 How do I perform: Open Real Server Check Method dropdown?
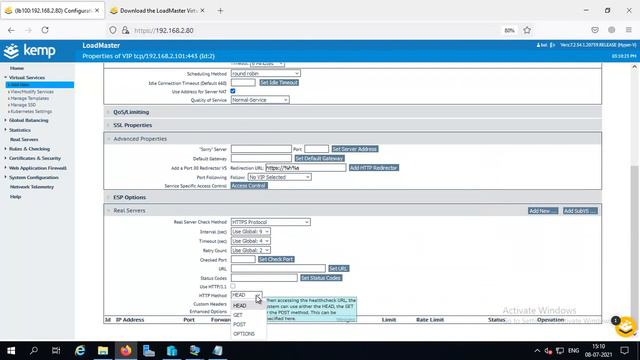[271, 222]
